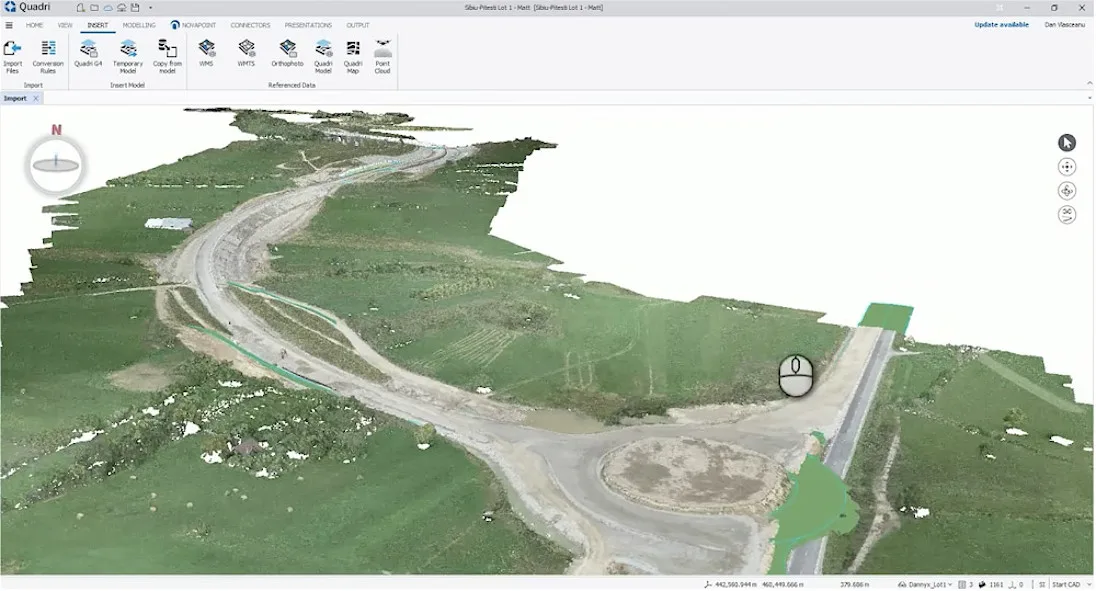
Task: Click the cloud sync icon beside save
Action: 122,8
